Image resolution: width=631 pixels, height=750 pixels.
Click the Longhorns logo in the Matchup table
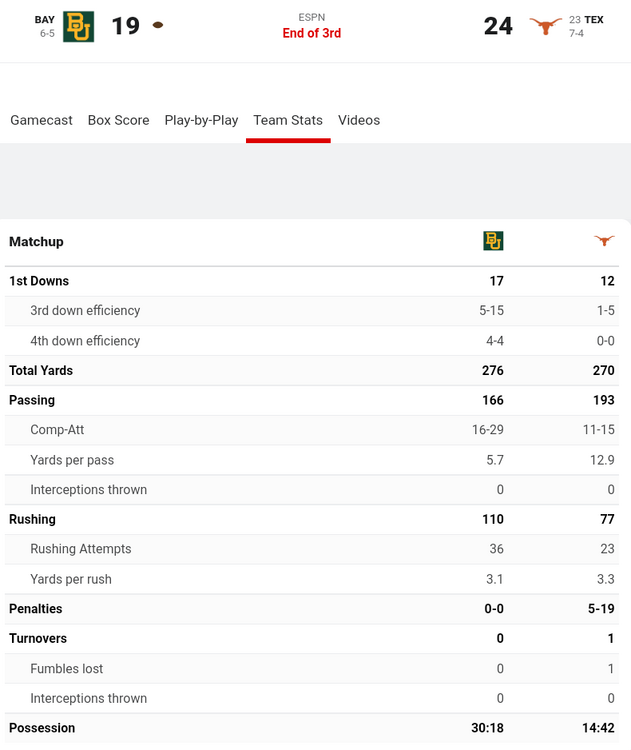click(x=603, y=241)
